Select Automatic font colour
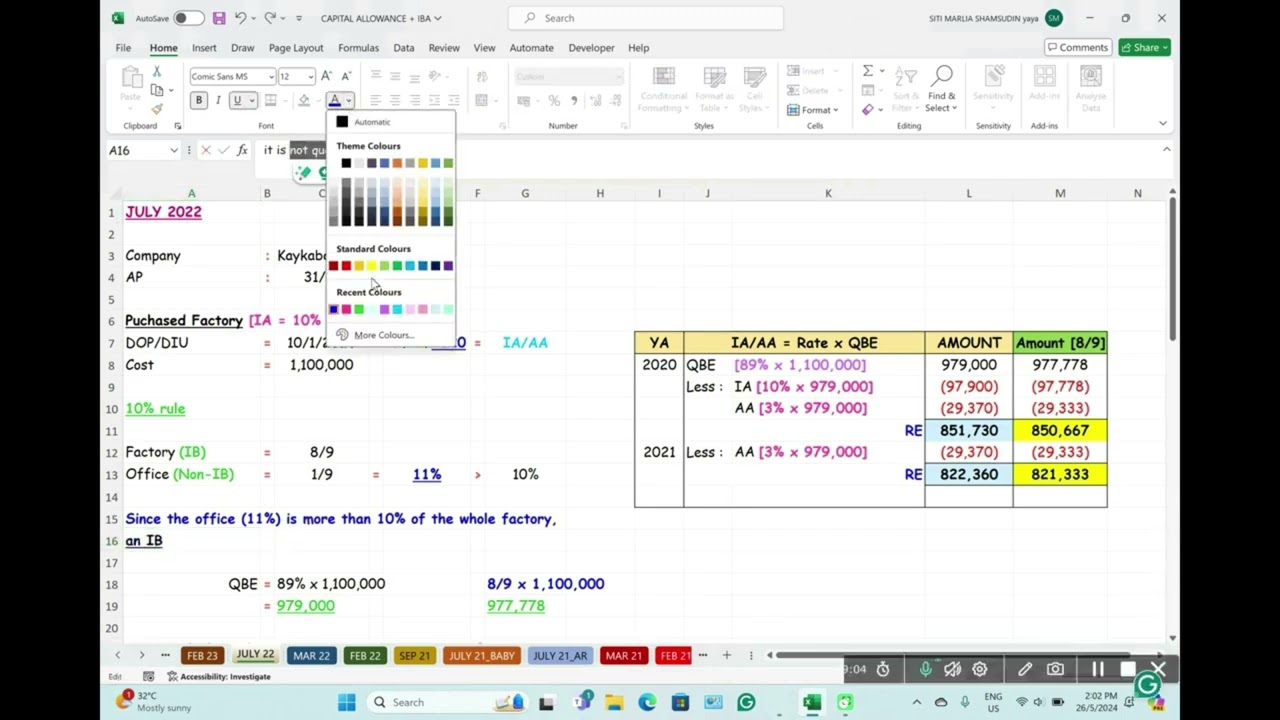Image resolution: width=1280 pixels, height=720 pixels. (x=371, y=122)
